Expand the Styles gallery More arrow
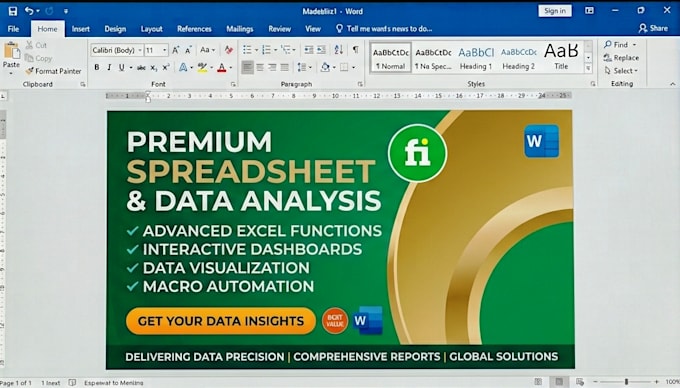Image resolution: width=680 pixels, height=388 pixels. (588, 68)
